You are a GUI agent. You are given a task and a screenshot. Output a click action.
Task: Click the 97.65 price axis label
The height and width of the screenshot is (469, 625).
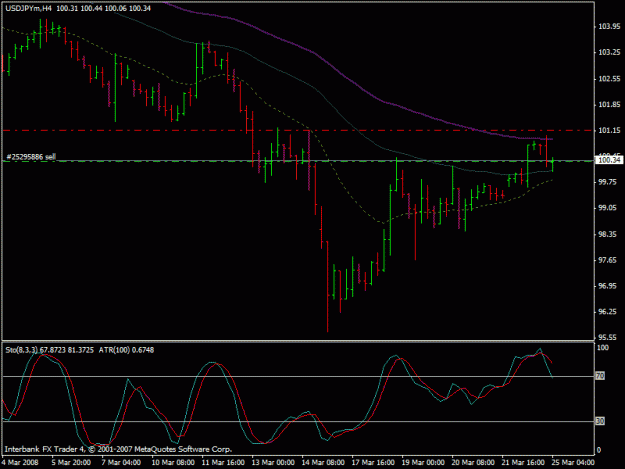click(609, 260)
